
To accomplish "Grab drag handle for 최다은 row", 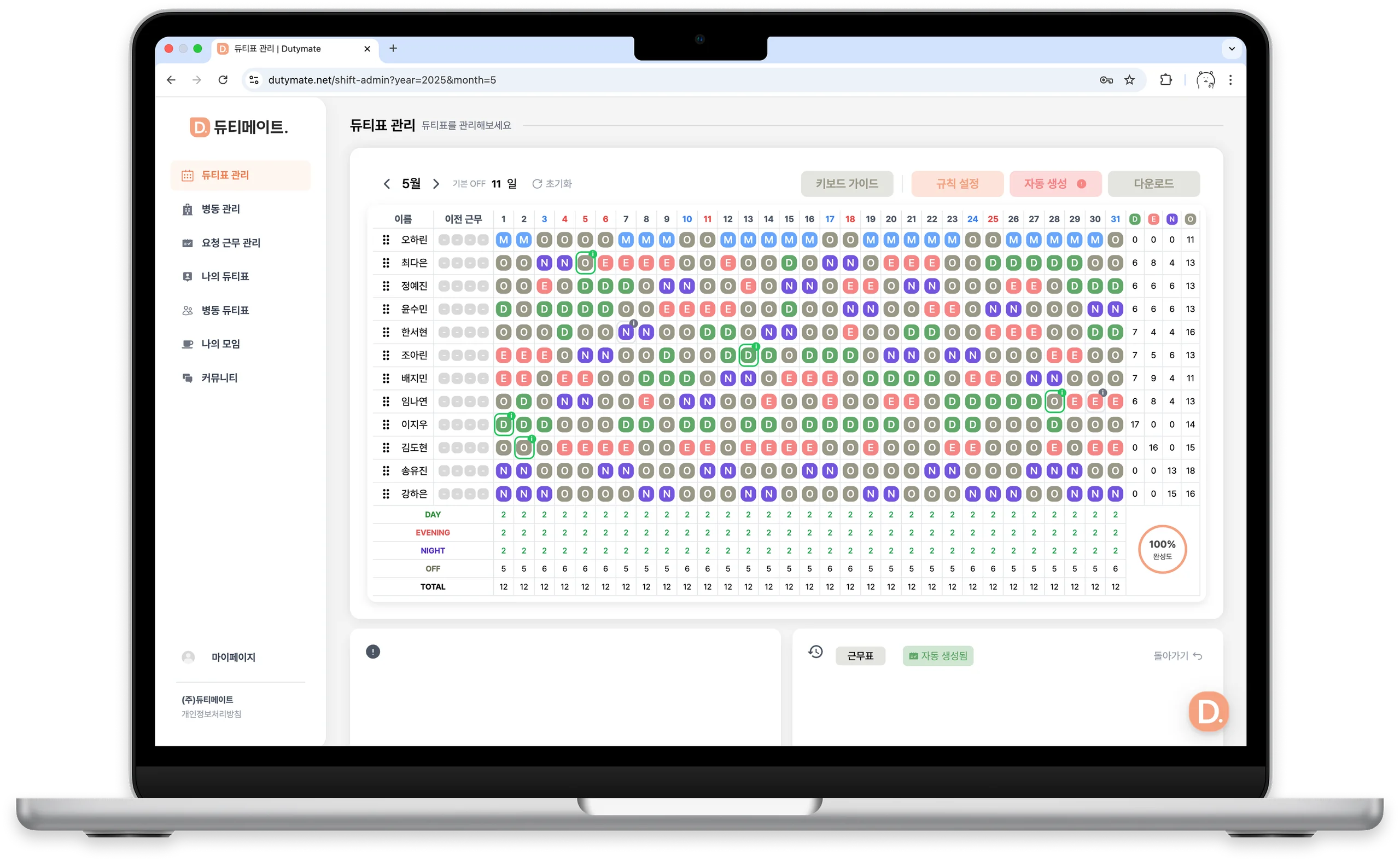I will click(x=386, y=263).
